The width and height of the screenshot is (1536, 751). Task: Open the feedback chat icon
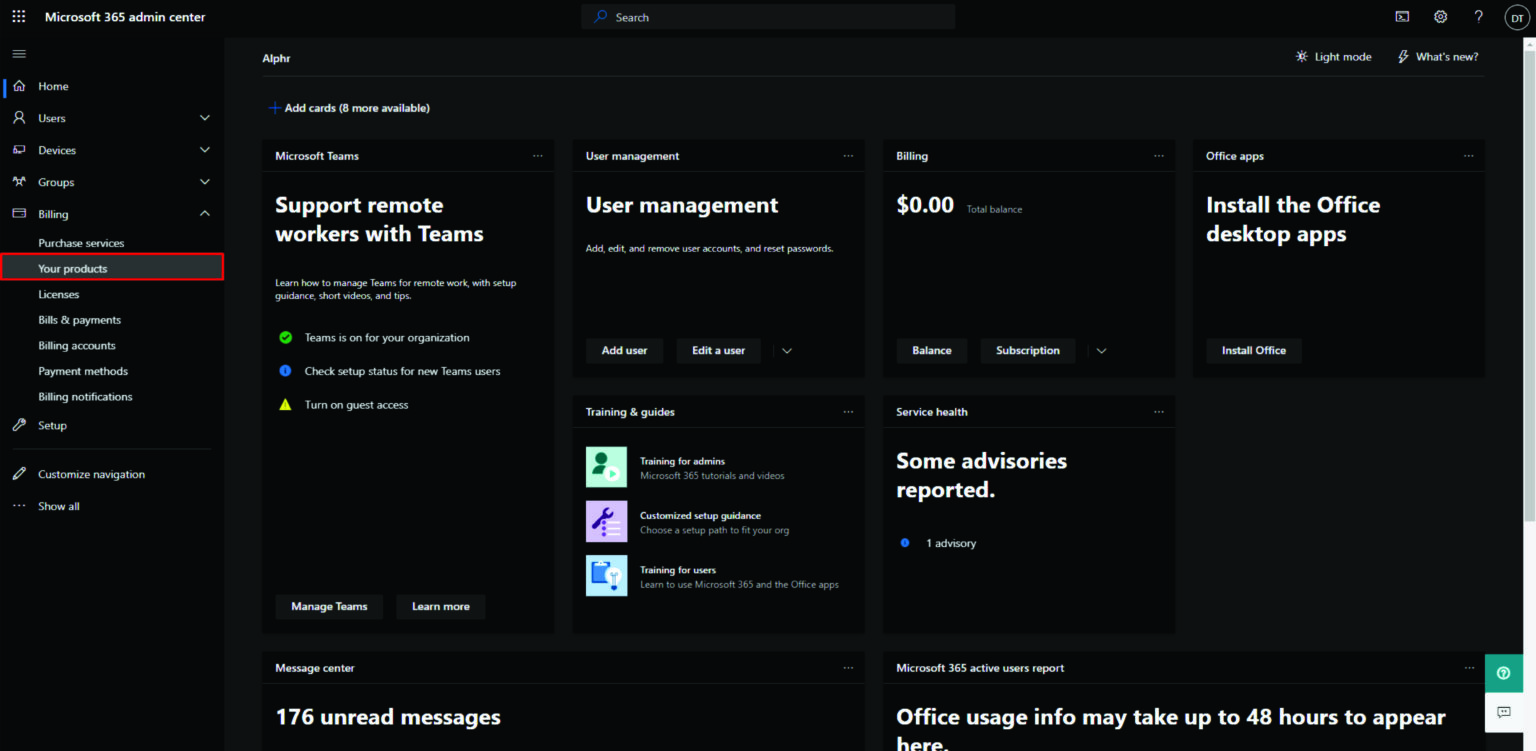pyautogui.click(x=1504, y=712)
